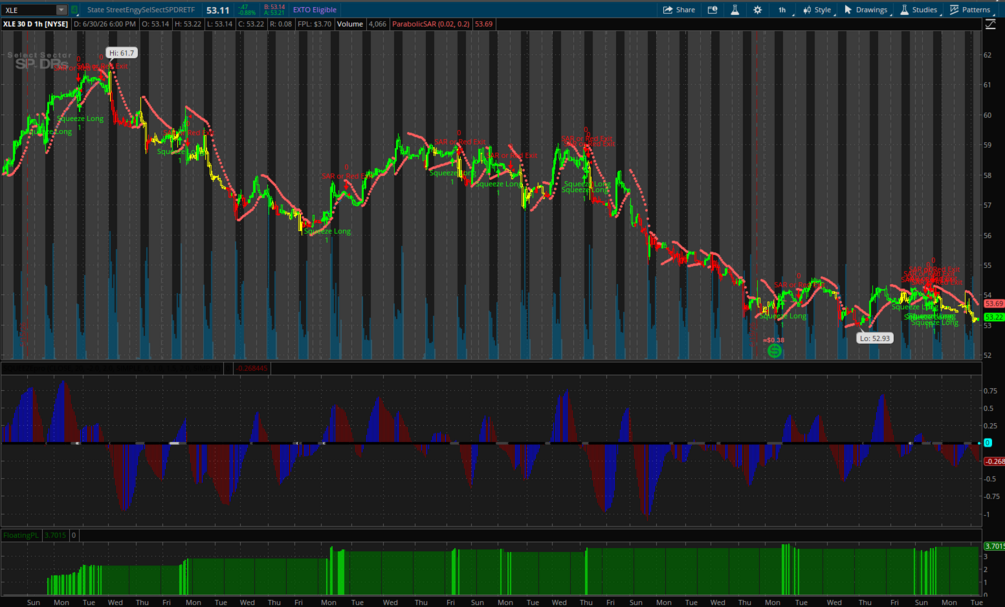This screenshot has height=607, width=1005.
Task: Click the 'EXTO Eligible' label
Action: [314, 10]
